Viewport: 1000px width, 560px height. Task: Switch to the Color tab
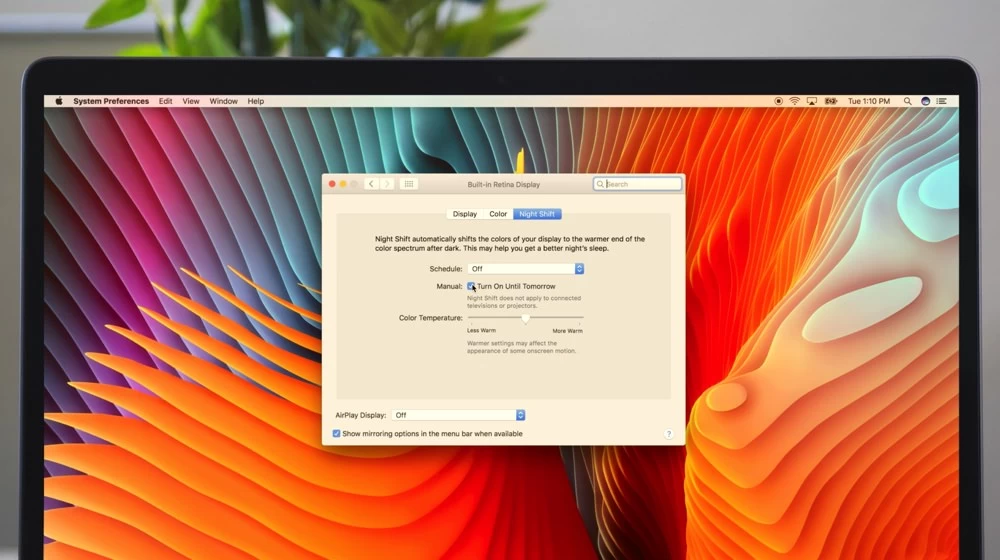(498, 214)
